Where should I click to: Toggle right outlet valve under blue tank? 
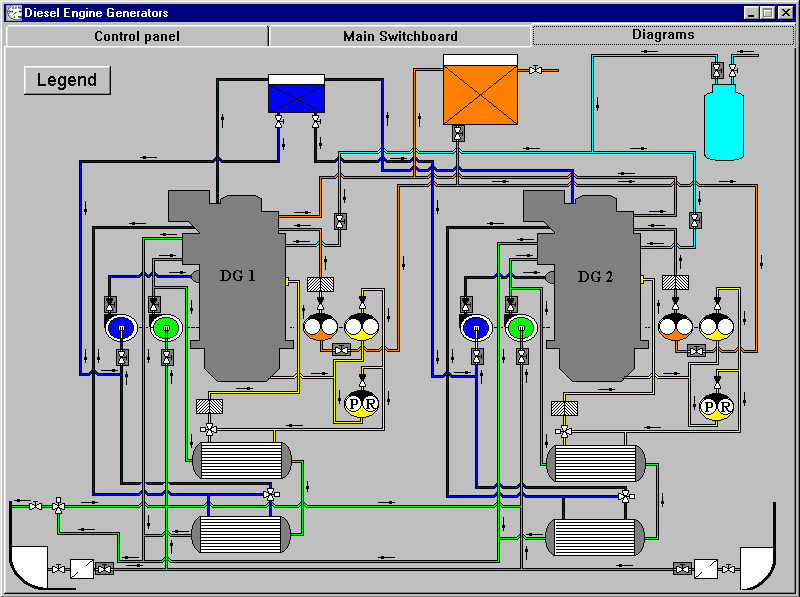pyautogui.click(x=316, y=121)
